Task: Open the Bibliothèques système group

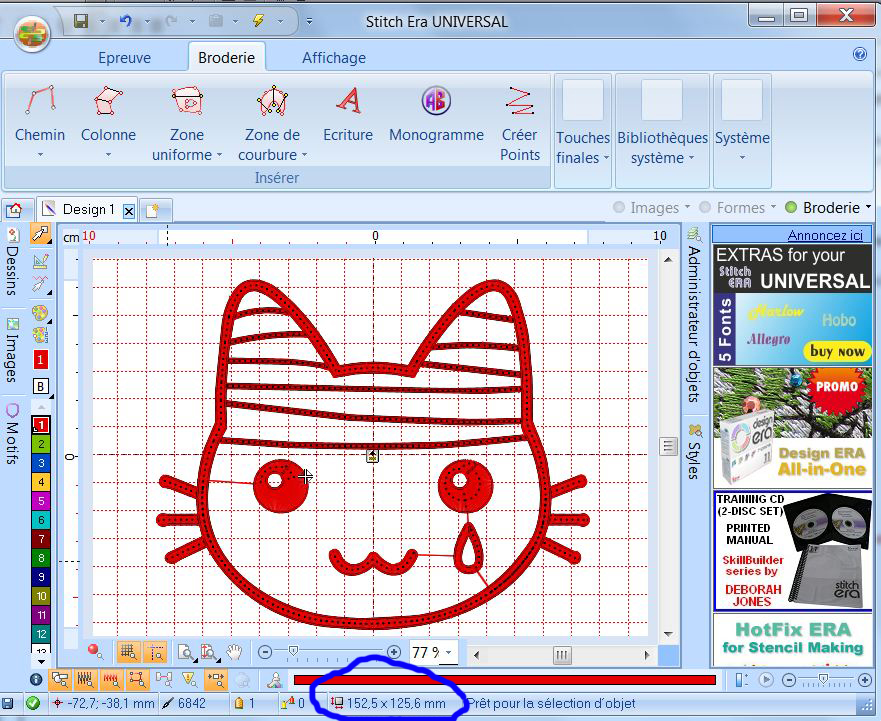Action: coord(662,130)
